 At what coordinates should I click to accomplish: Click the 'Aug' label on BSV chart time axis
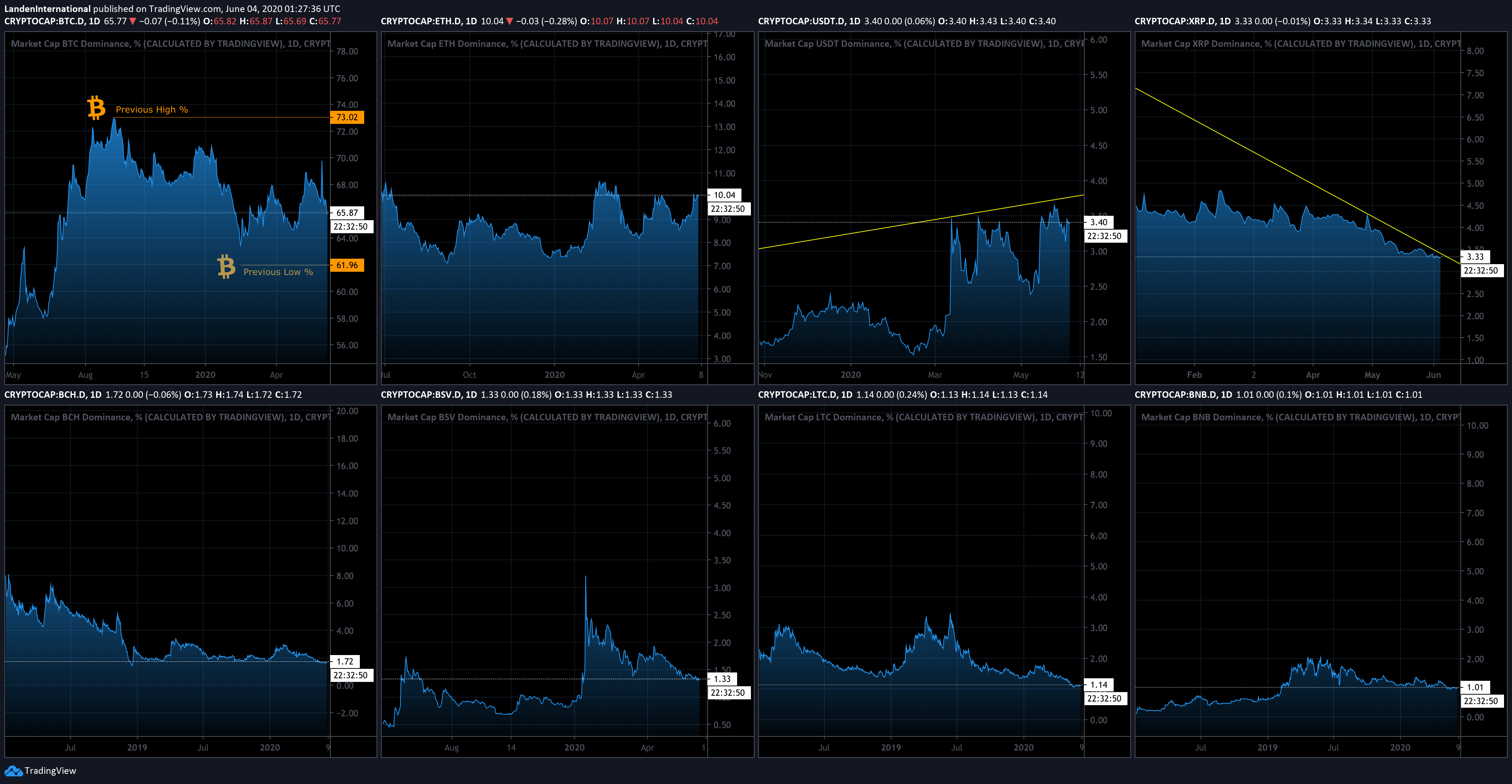click(x=451, y=748)
